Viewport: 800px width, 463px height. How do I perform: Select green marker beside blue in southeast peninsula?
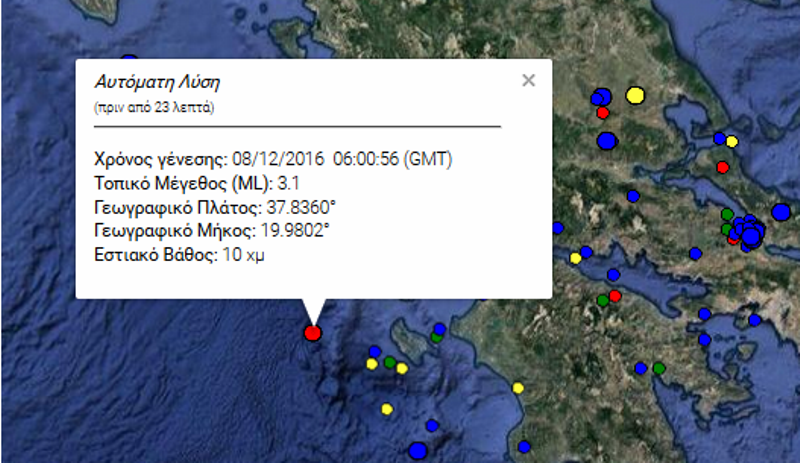(x=658, y=368)
